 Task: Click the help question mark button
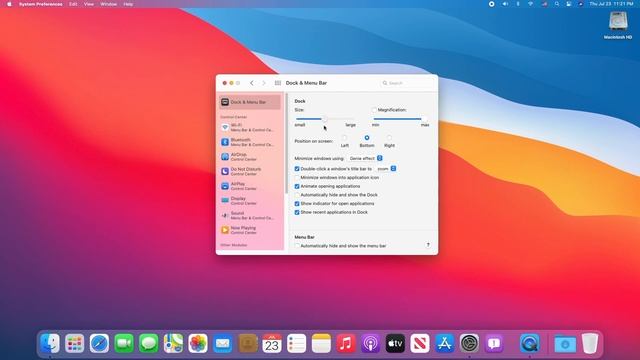coord(428,245)
